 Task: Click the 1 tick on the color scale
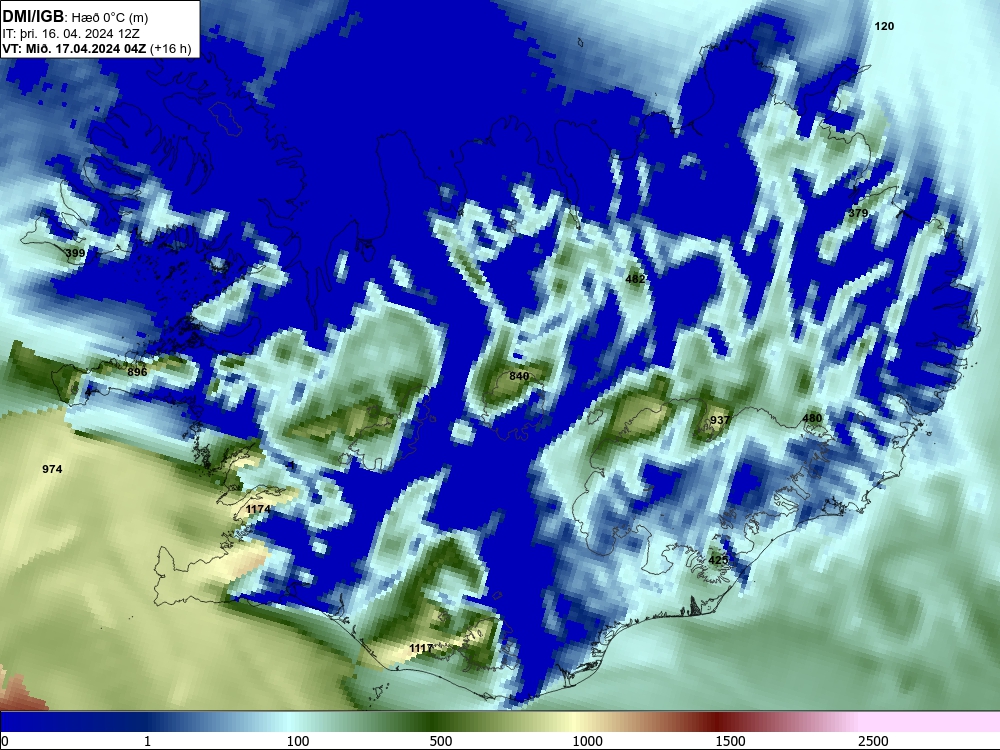tap(147, 741)
